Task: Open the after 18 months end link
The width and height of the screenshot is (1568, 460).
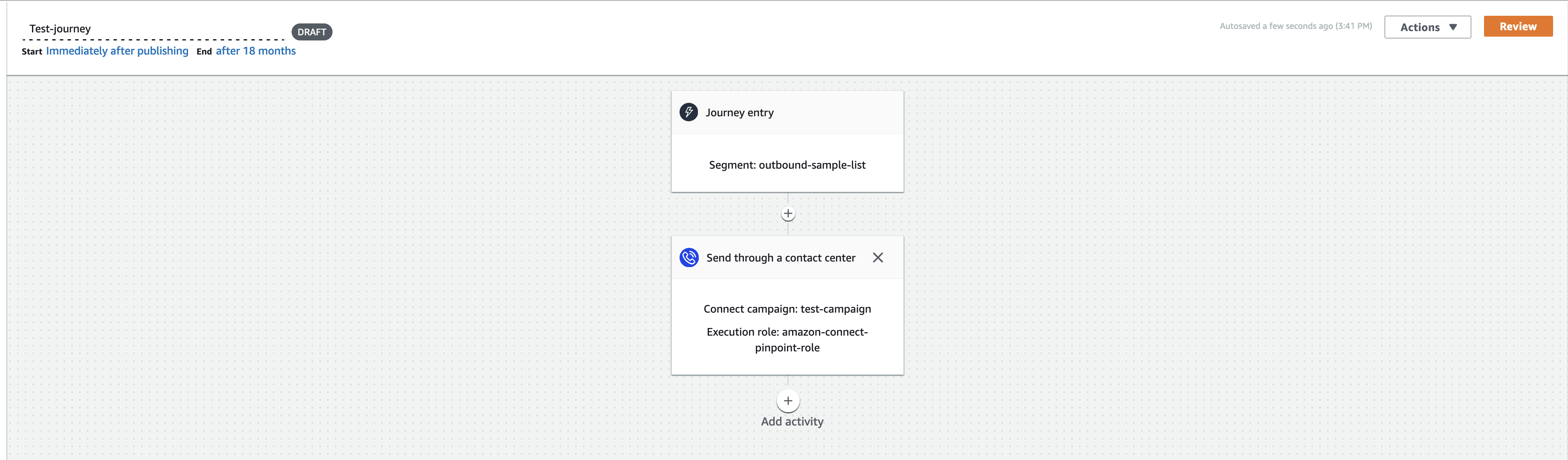Action: pos(256,51)
